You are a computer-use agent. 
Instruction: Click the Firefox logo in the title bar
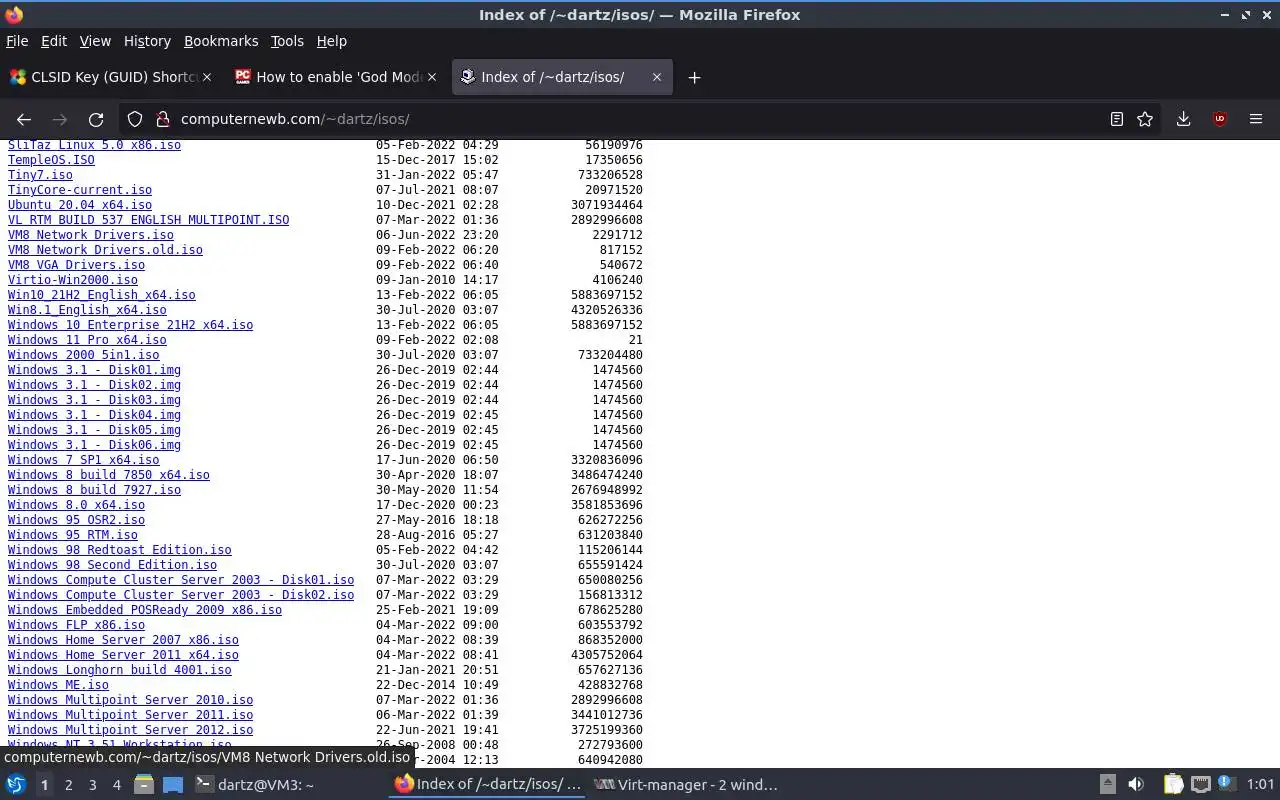(x=14, y=15)
